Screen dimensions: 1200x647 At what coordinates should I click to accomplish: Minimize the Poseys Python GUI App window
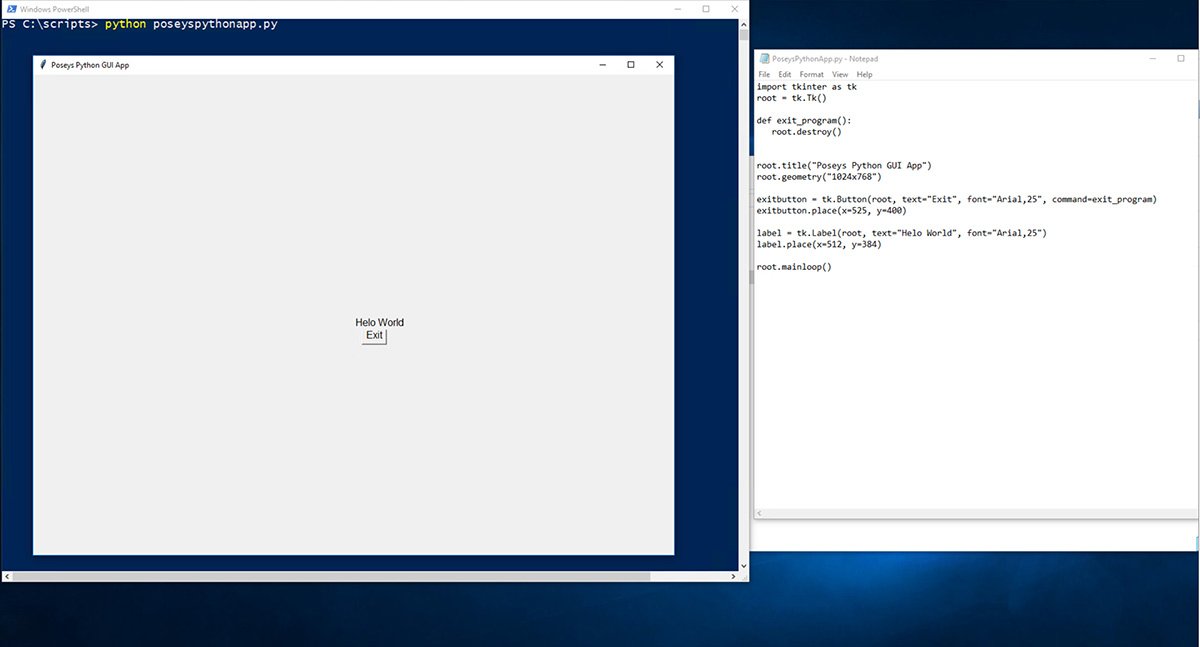tap(601, 64)
